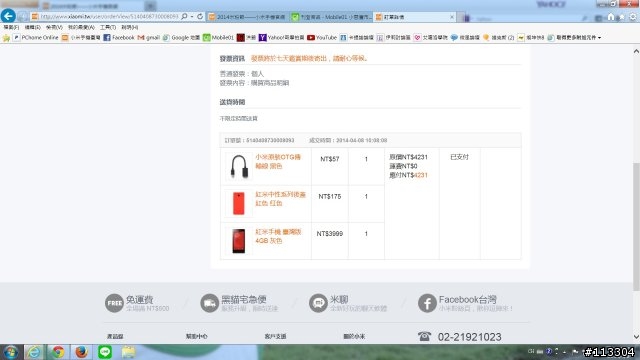Open the 檔案(F) menu
Screen dimensions: 640x360
[x=11, y=27]
